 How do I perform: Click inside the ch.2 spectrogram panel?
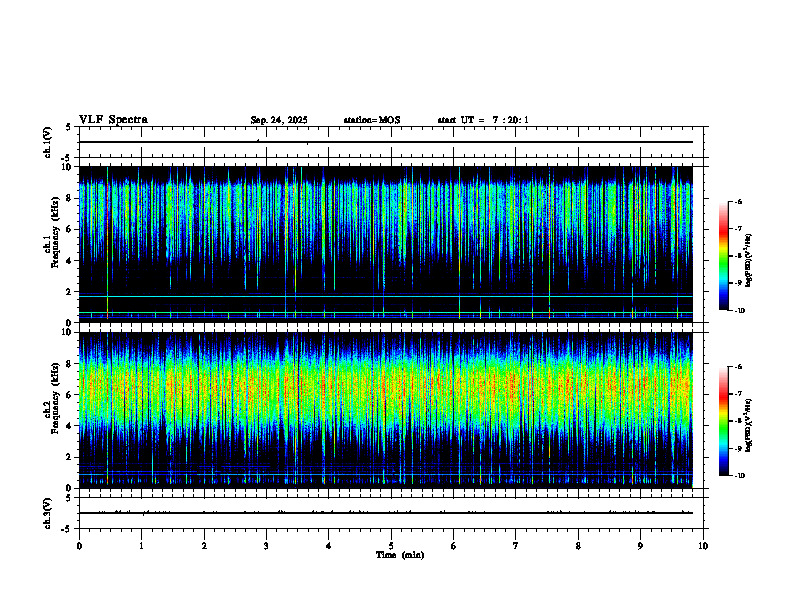[x=385, y=410]
